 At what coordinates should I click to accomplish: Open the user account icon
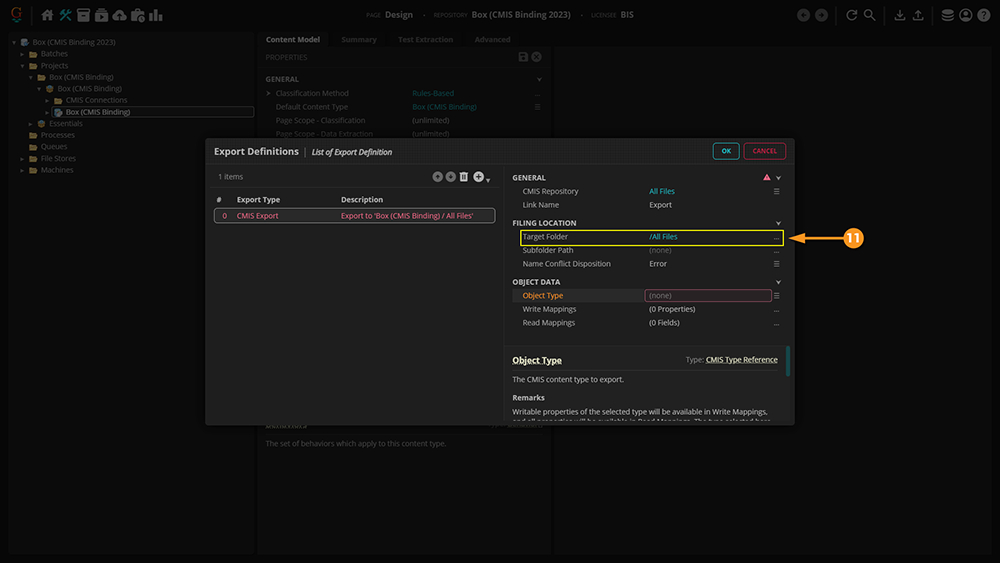click(x=965, y=15)
